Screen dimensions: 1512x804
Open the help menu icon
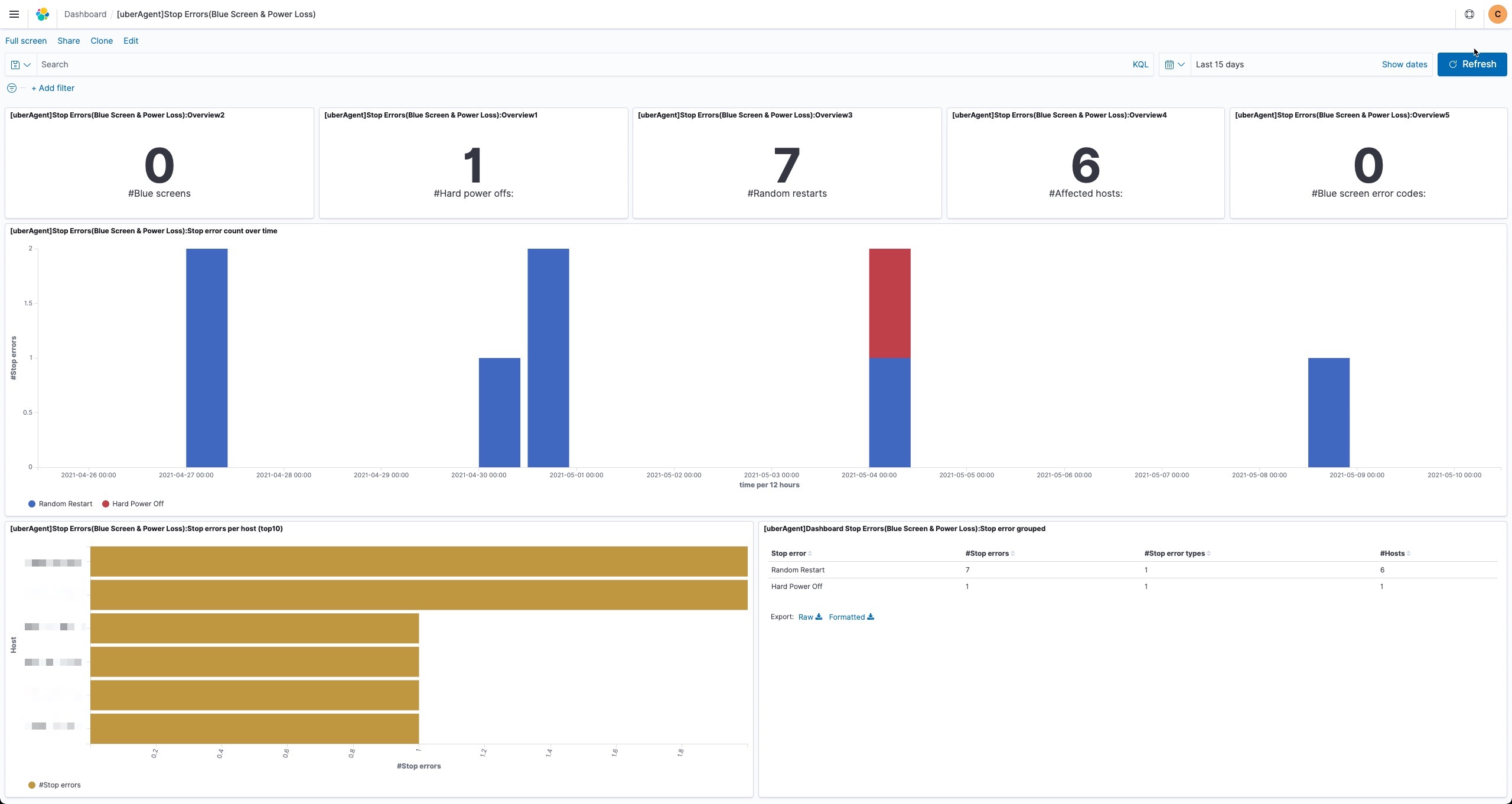tap(1469, 14)
